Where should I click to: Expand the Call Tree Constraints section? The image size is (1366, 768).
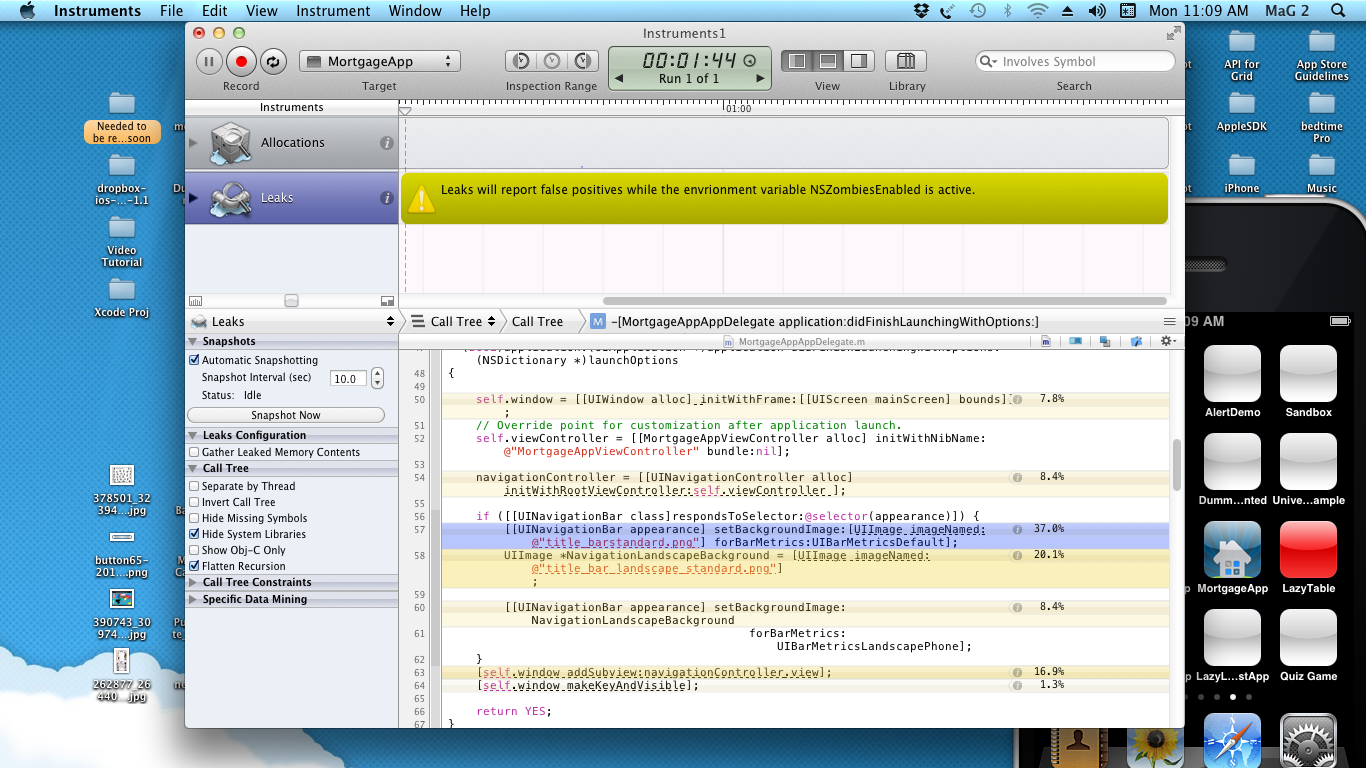(193, 582)
